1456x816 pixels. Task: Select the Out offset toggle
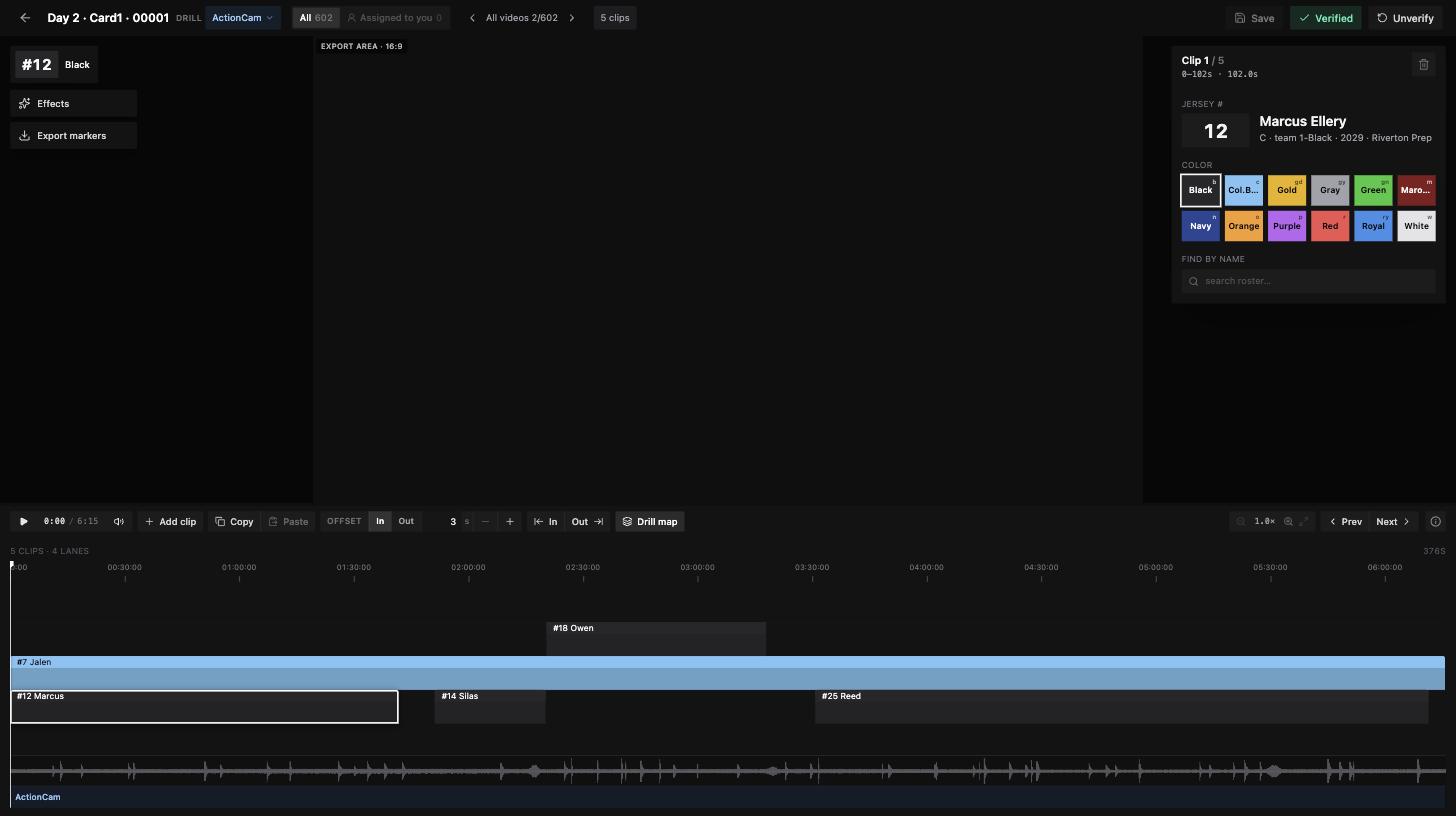click(x=406, y=521)
